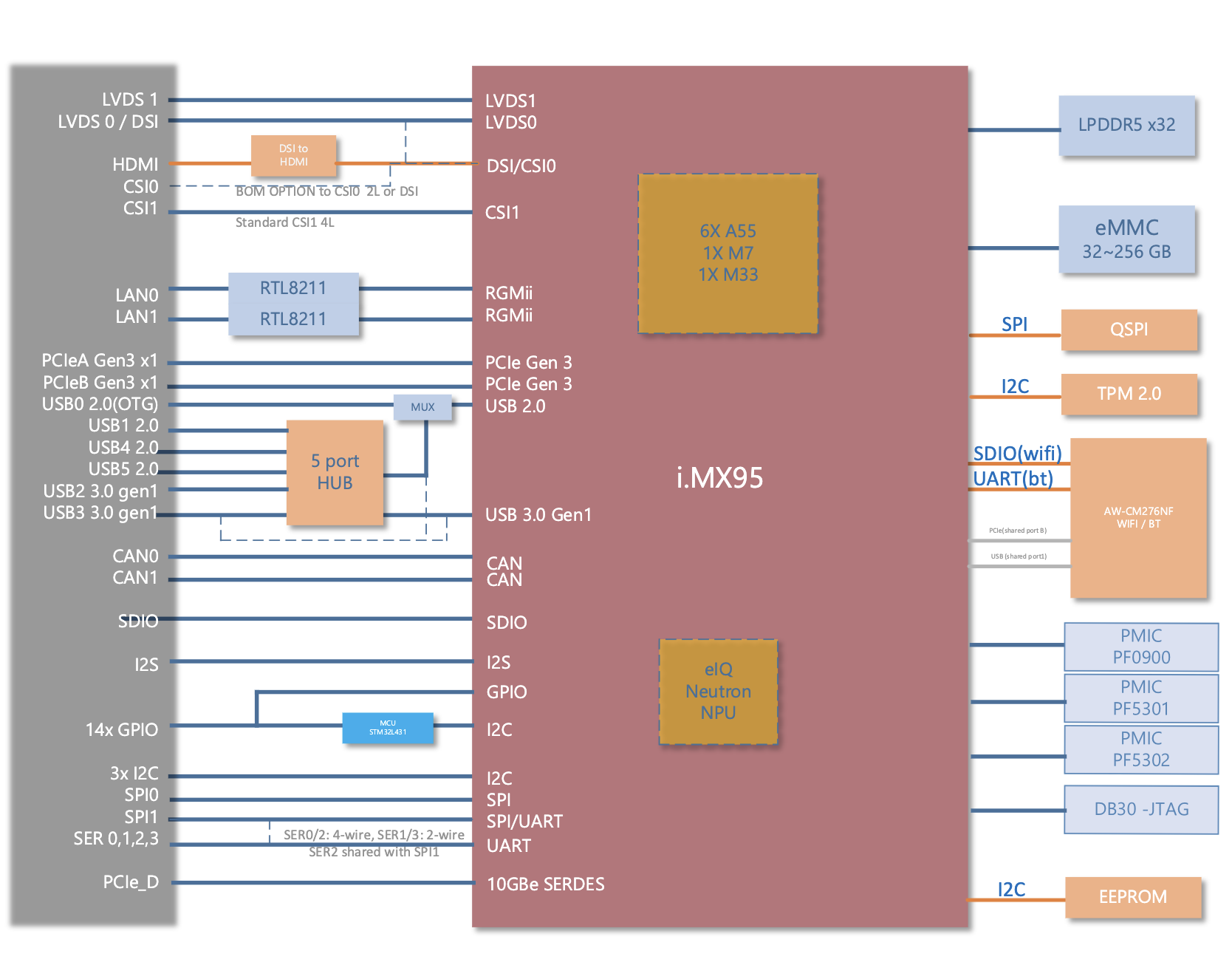Image resolution: width=1232 pixels, height=965 pixels.
Task: Select the 6X A55 CPU cores block
Action: point(728,253)
